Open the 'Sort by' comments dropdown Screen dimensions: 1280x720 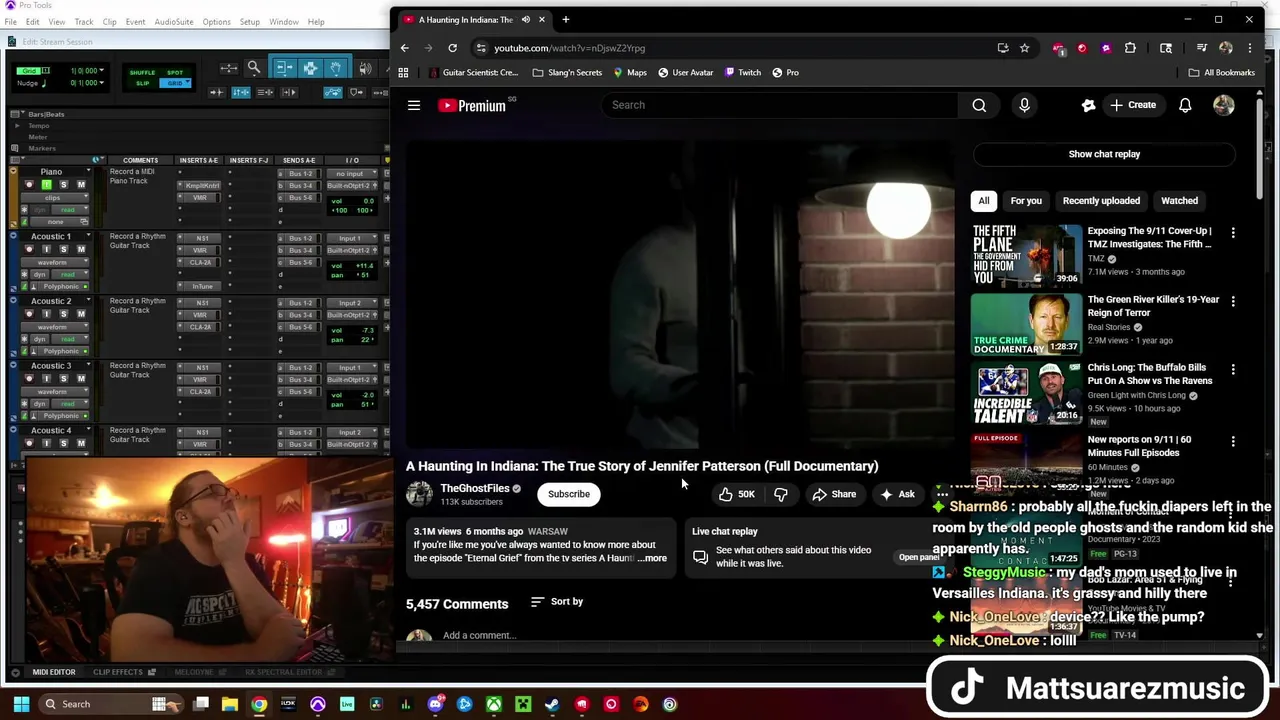coord(557,601)
